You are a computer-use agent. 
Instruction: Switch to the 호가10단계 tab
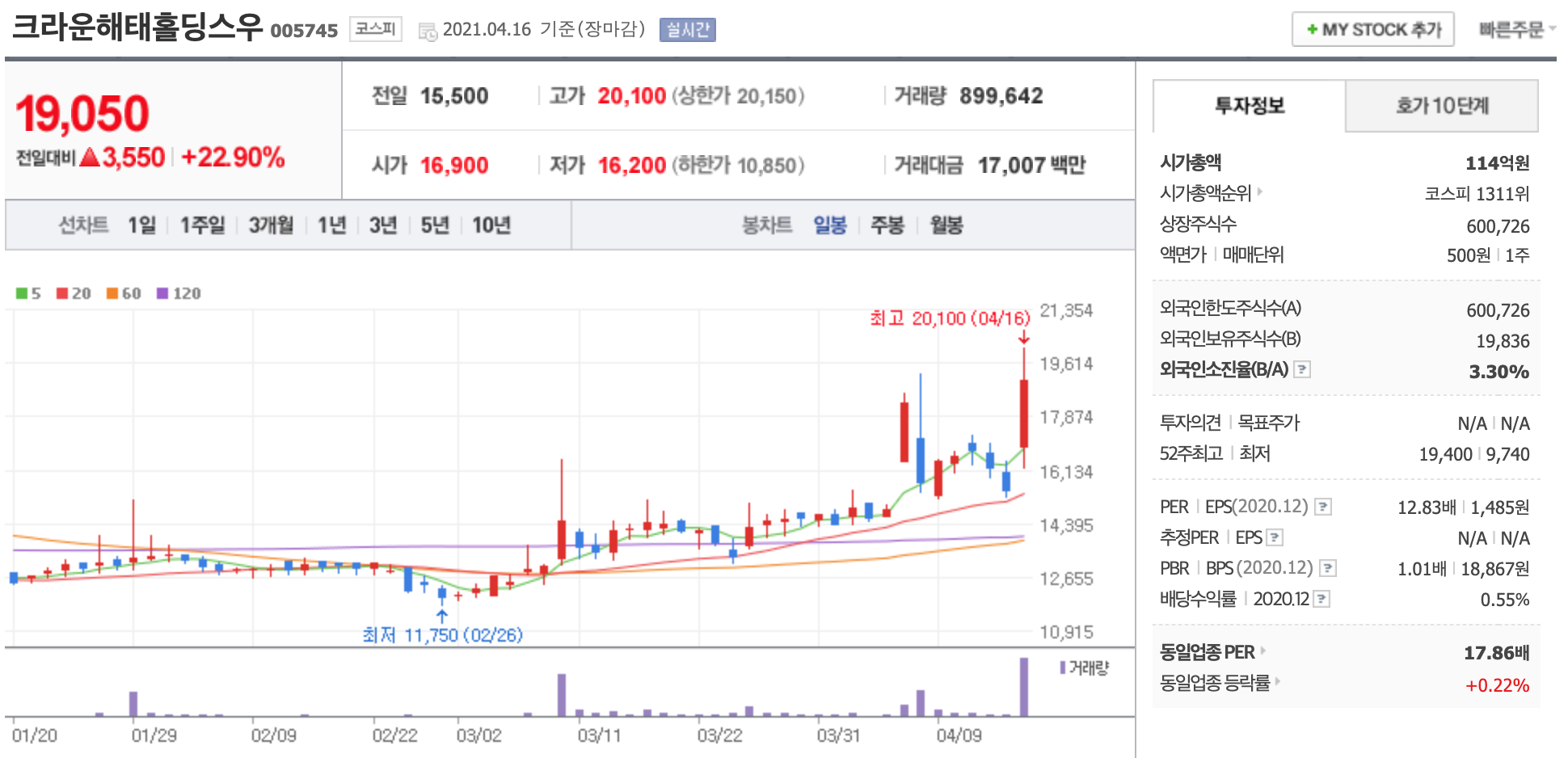[x=1442, y=105]
